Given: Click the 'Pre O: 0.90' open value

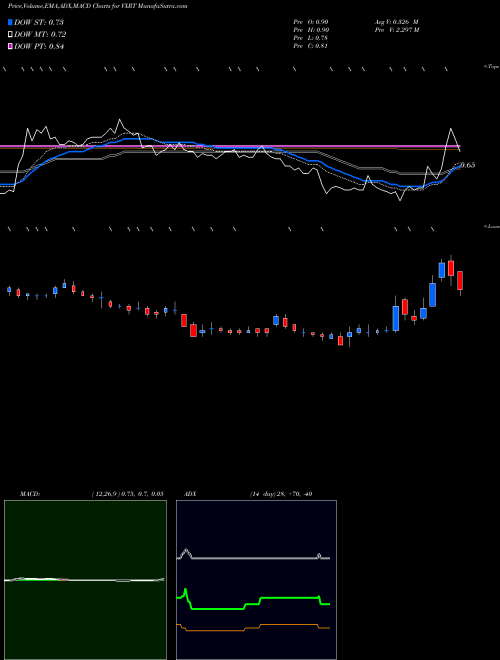Looking at the screenshot, I should pyautogui.click(x=311, y=22).
